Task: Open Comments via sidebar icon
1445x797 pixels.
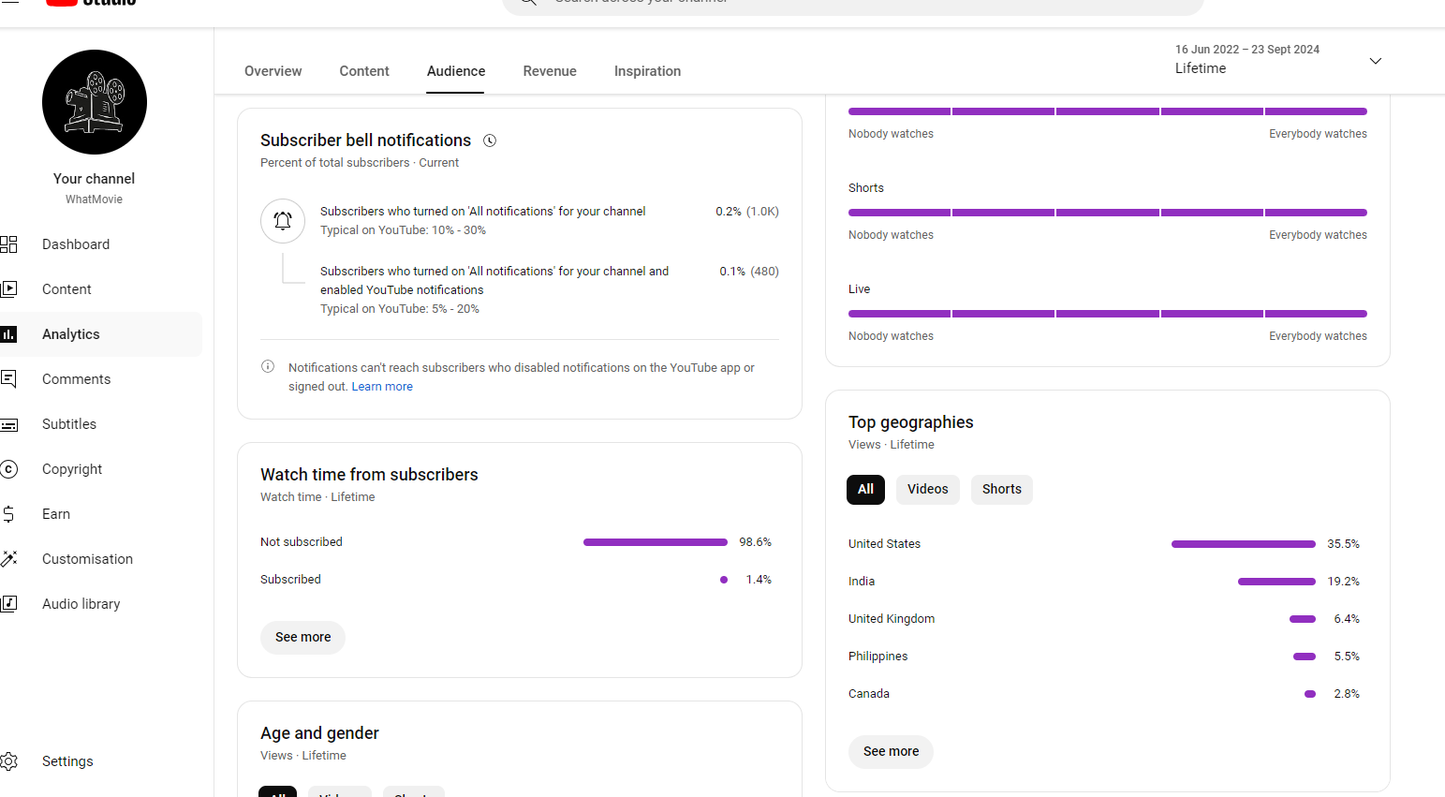Action: (9, 379)
